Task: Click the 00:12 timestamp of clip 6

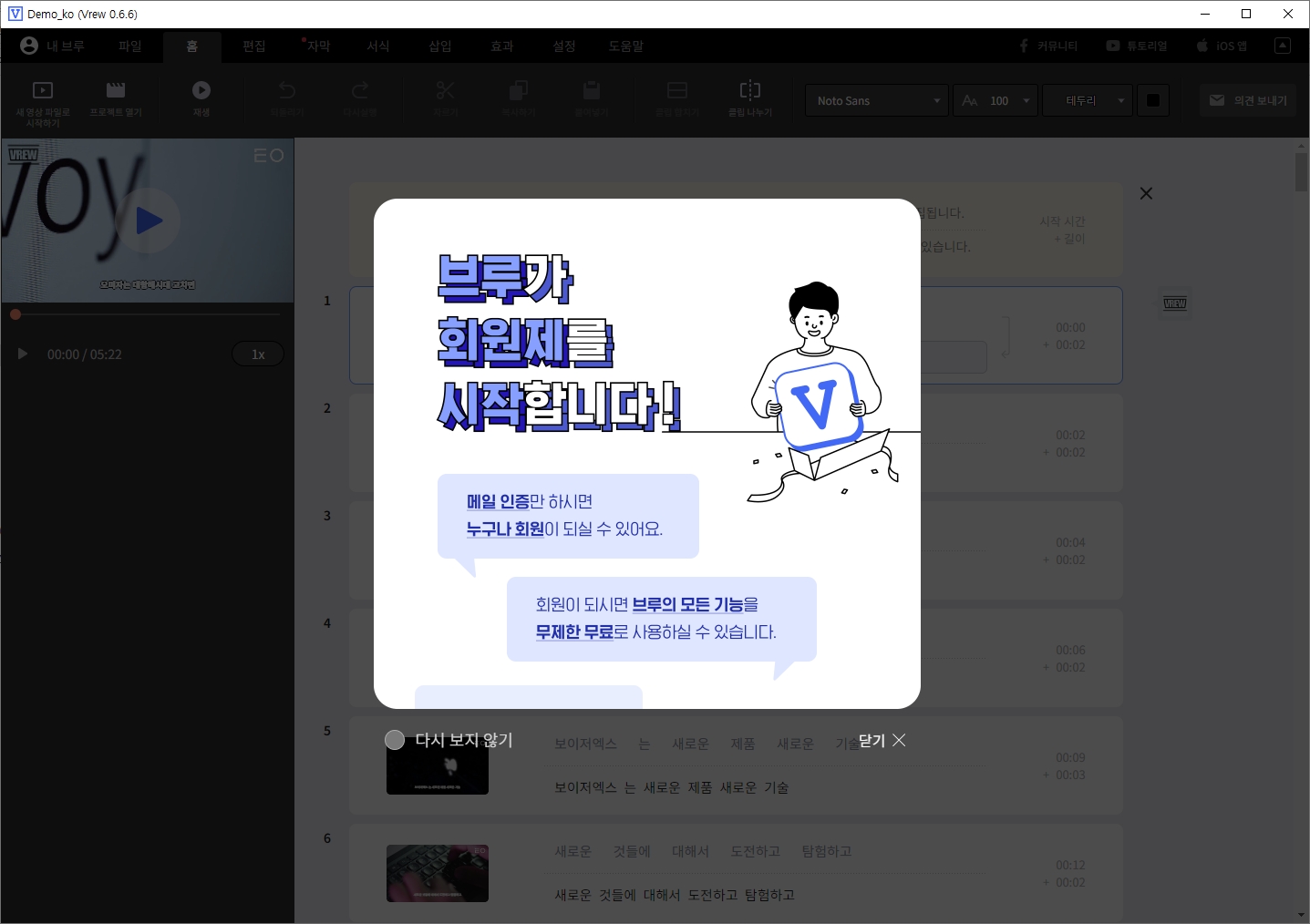Action: (x=1070, y=865)
